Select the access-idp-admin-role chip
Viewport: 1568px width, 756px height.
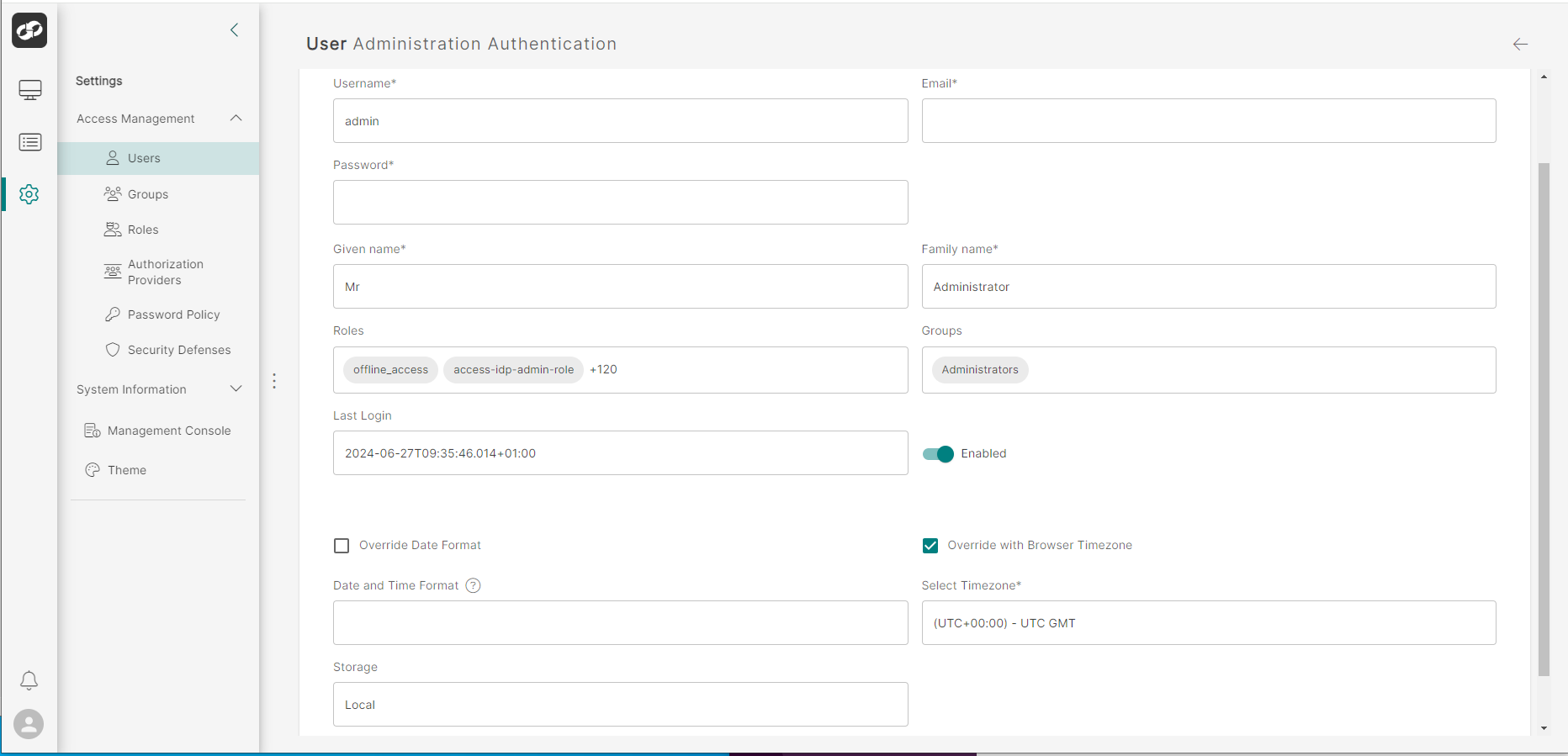click(513, 370)
